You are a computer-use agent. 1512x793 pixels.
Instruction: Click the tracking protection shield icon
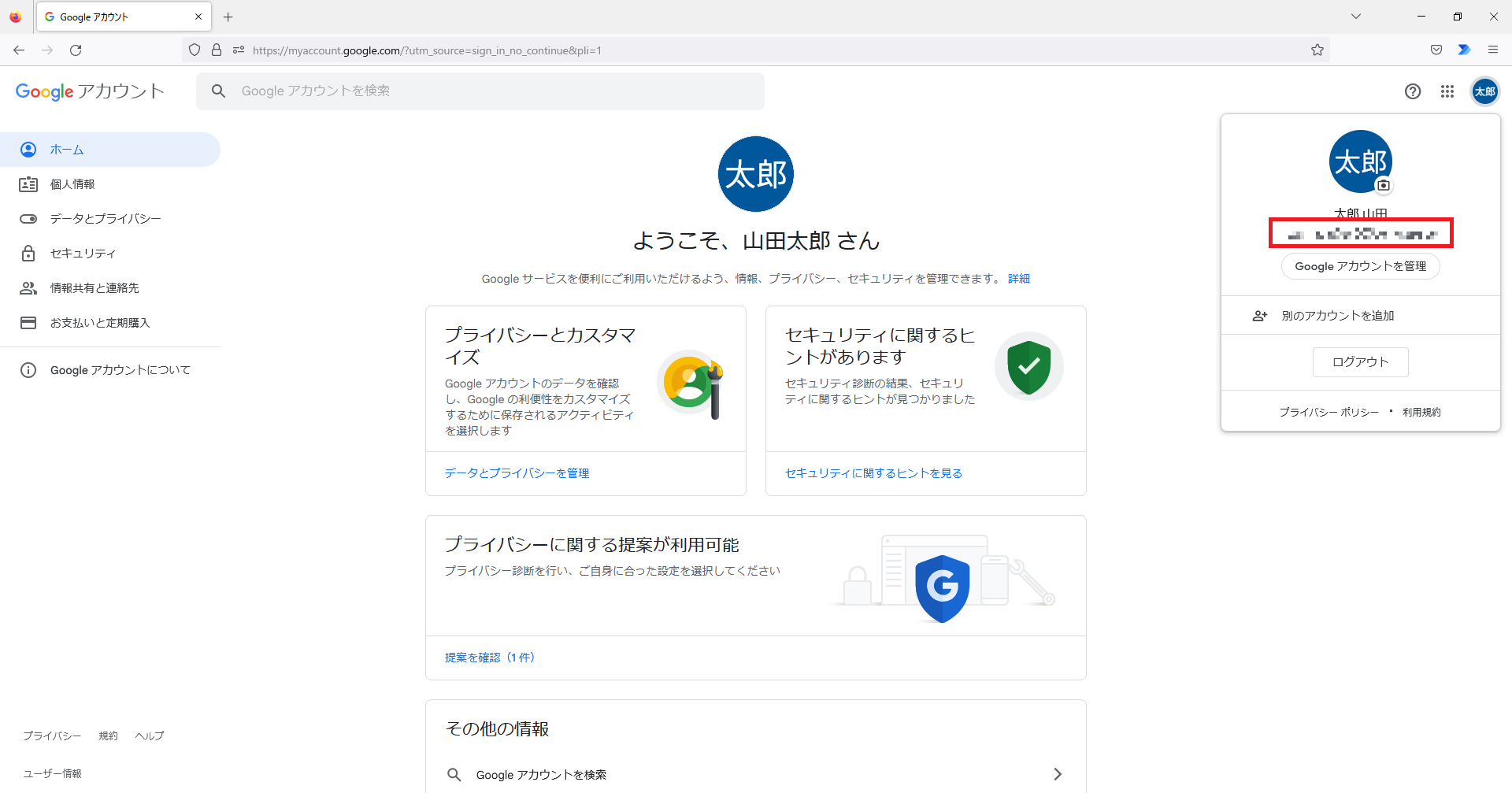tap(195, 50)
